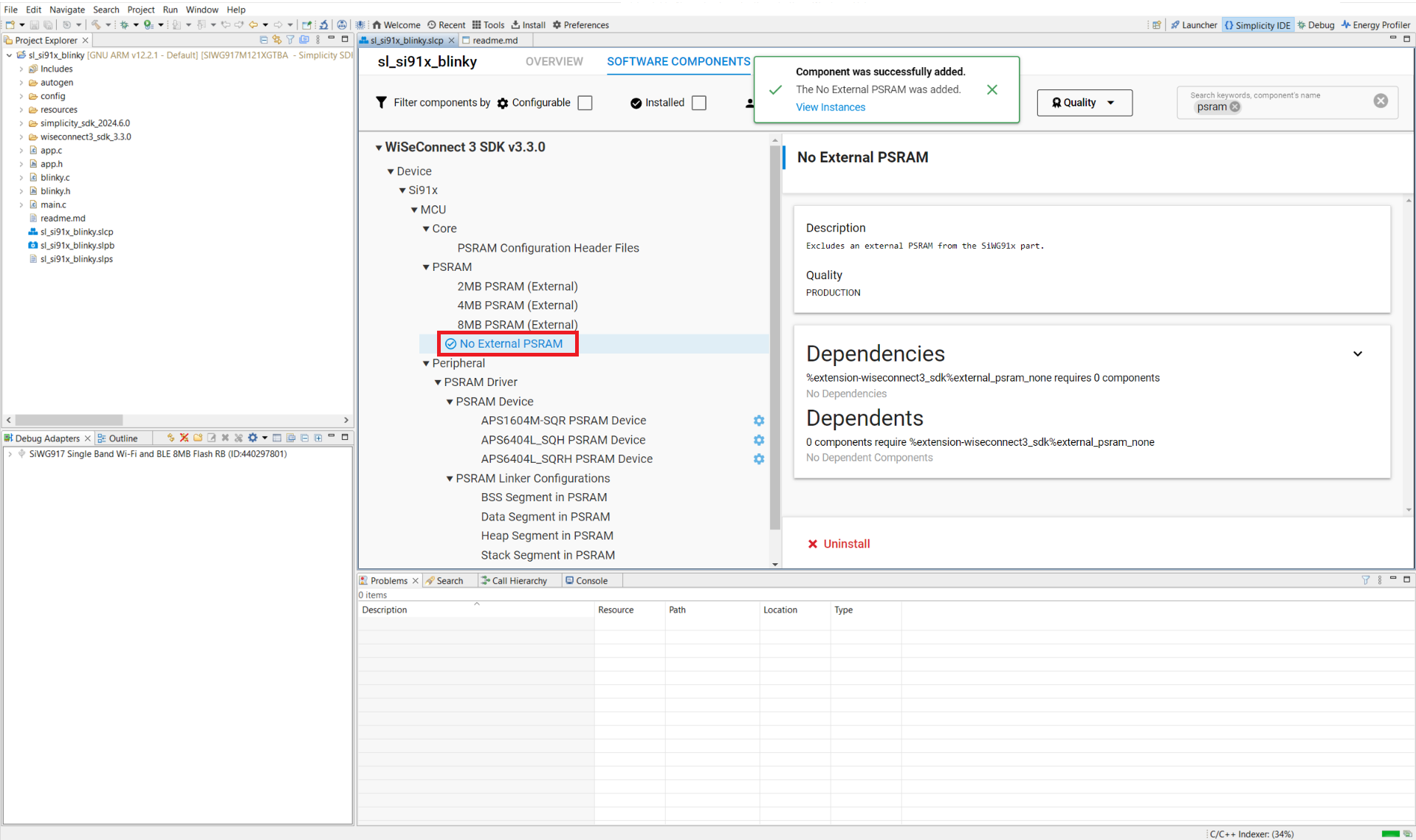Click gear icon for APS1604M-SQR PSRAM Device

pos(758,421)
